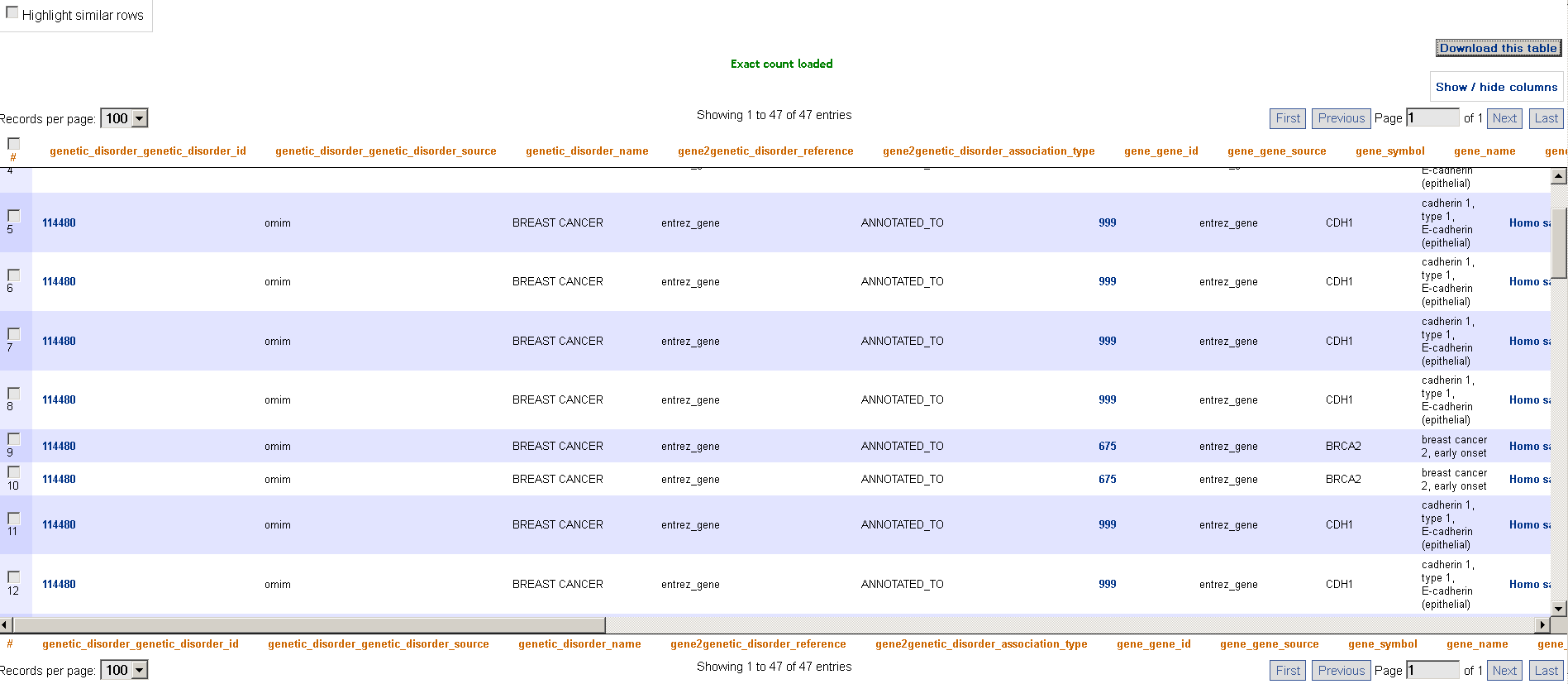The width and height of the screenshot is (1568, 684).
Task: Open gene ID 999 link in row 11
Action: coord(1108,524)
